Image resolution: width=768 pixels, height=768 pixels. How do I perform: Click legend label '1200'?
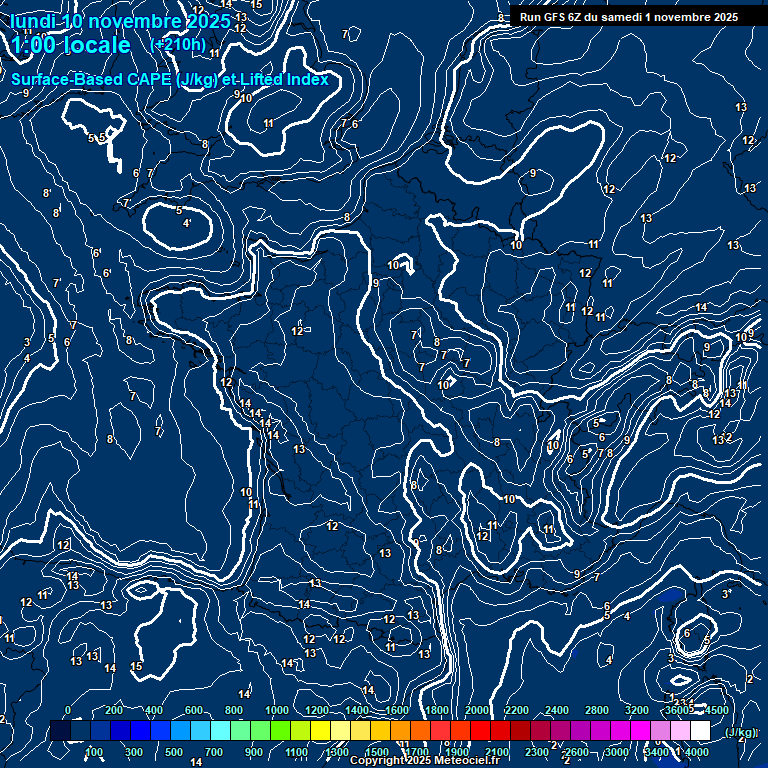click(317, 710)
